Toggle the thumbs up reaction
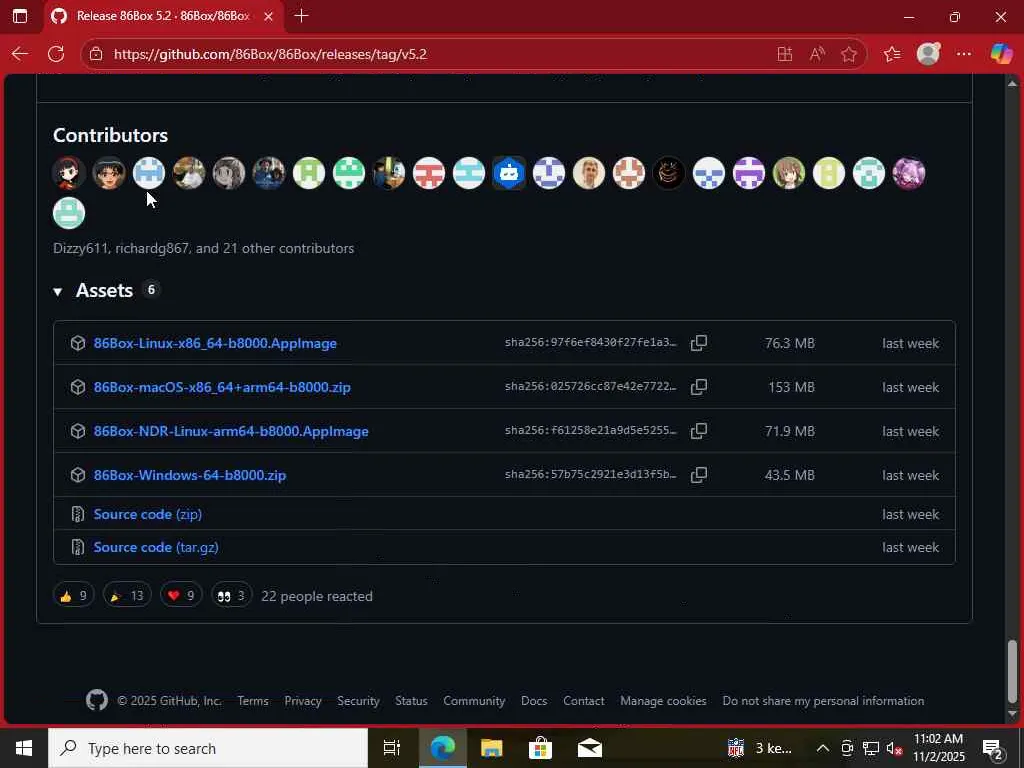This screenshot has width=1024, height=768. point(73,595)
